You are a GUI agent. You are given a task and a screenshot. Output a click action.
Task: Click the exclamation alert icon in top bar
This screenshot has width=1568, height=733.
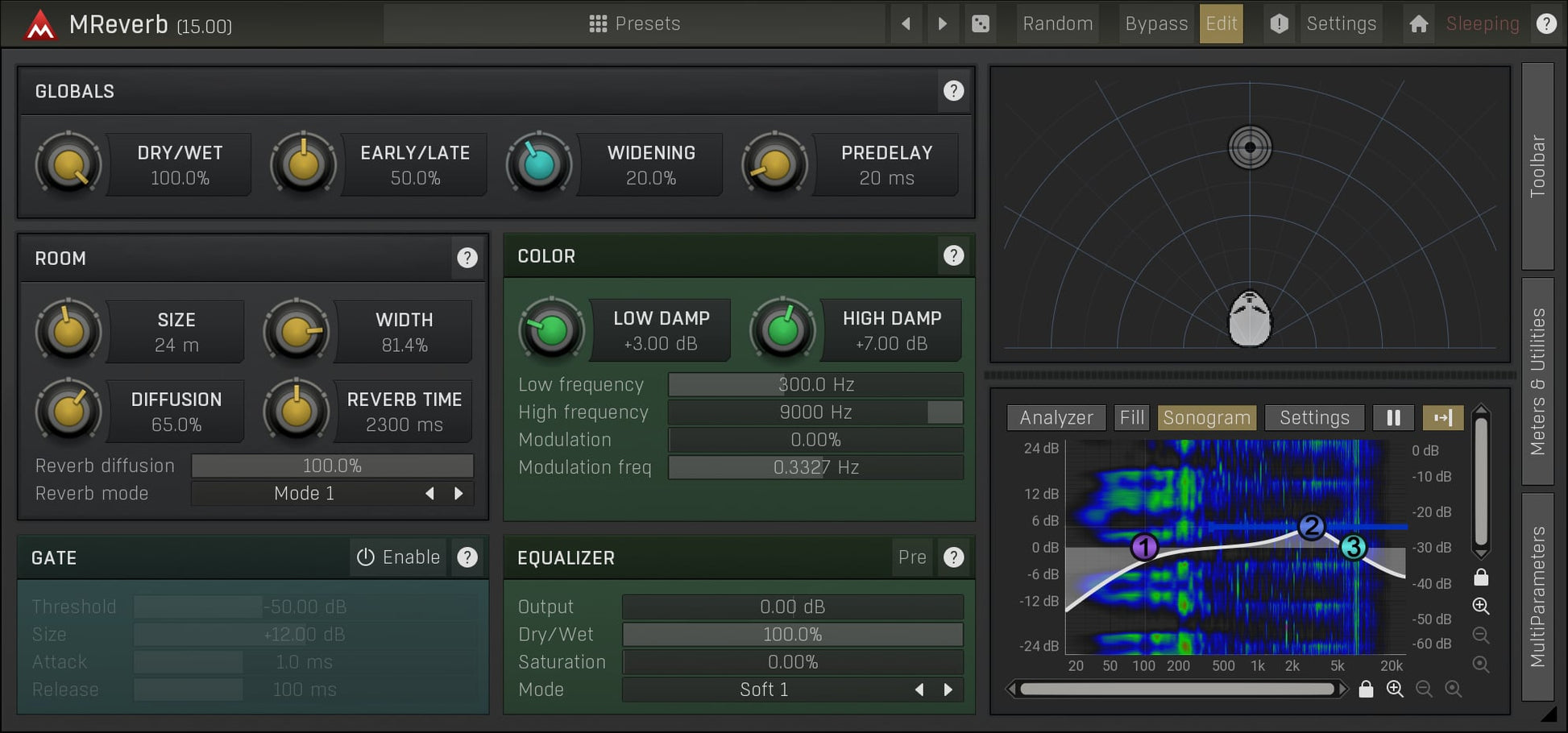click(x=1279, y=23)
